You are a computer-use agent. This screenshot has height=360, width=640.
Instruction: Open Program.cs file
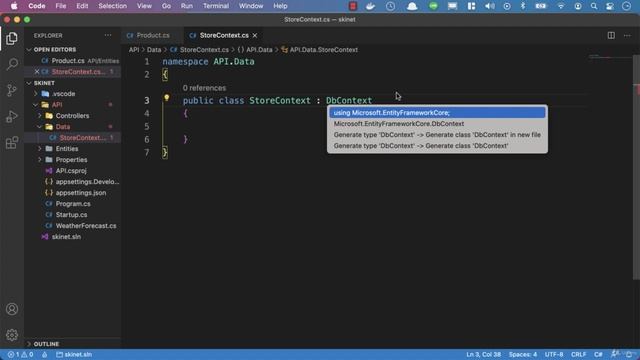tap(73, 204)
